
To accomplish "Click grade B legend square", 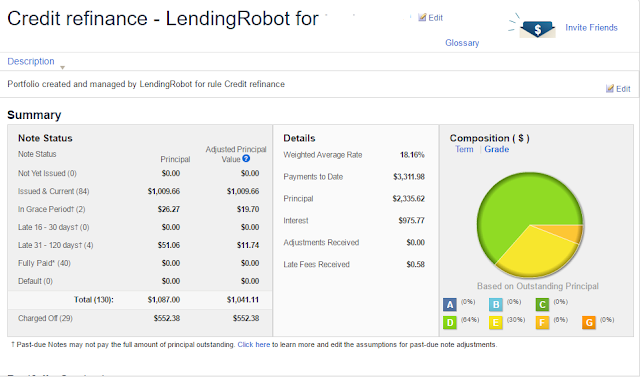I will click(x=496, y=305).
